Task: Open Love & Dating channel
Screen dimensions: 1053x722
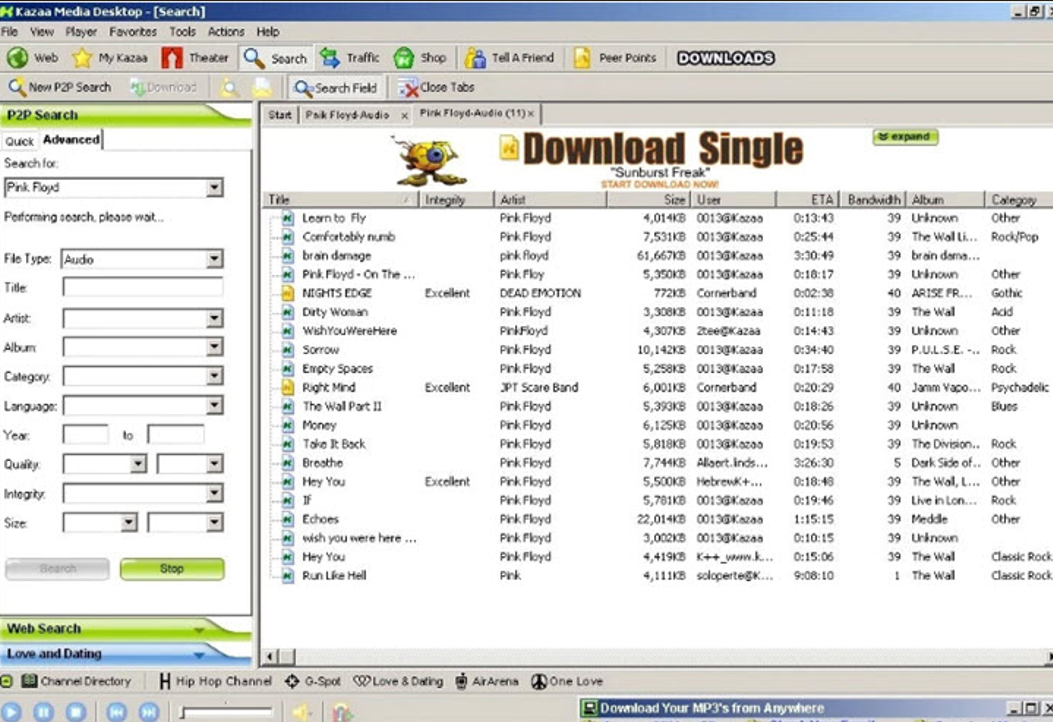Action: point(398,681)
